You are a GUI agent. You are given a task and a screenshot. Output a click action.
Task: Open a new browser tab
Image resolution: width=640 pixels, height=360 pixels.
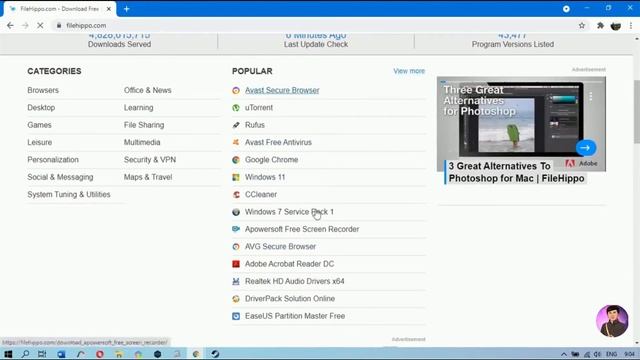pos(127,9)
